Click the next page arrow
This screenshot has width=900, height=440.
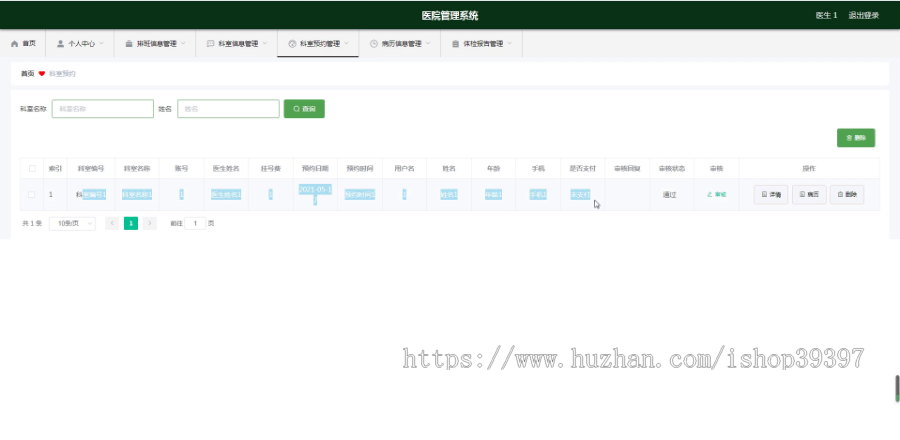click(150, 223)
